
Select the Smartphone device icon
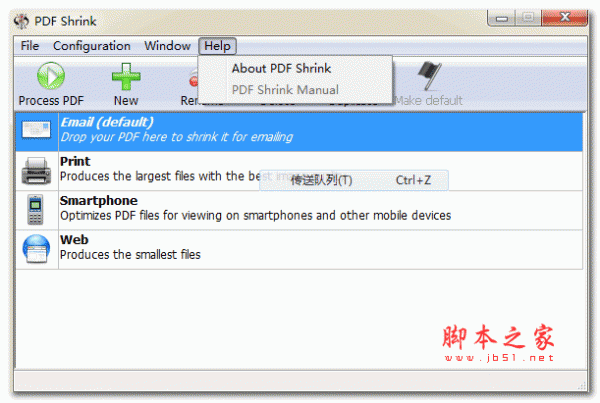(36, 209)
